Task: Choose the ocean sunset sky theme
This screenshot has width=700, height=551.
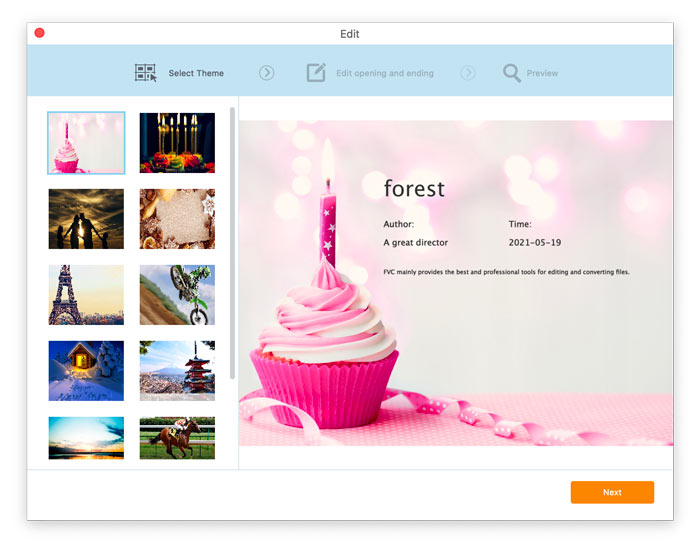Action: tap(86, 438)
